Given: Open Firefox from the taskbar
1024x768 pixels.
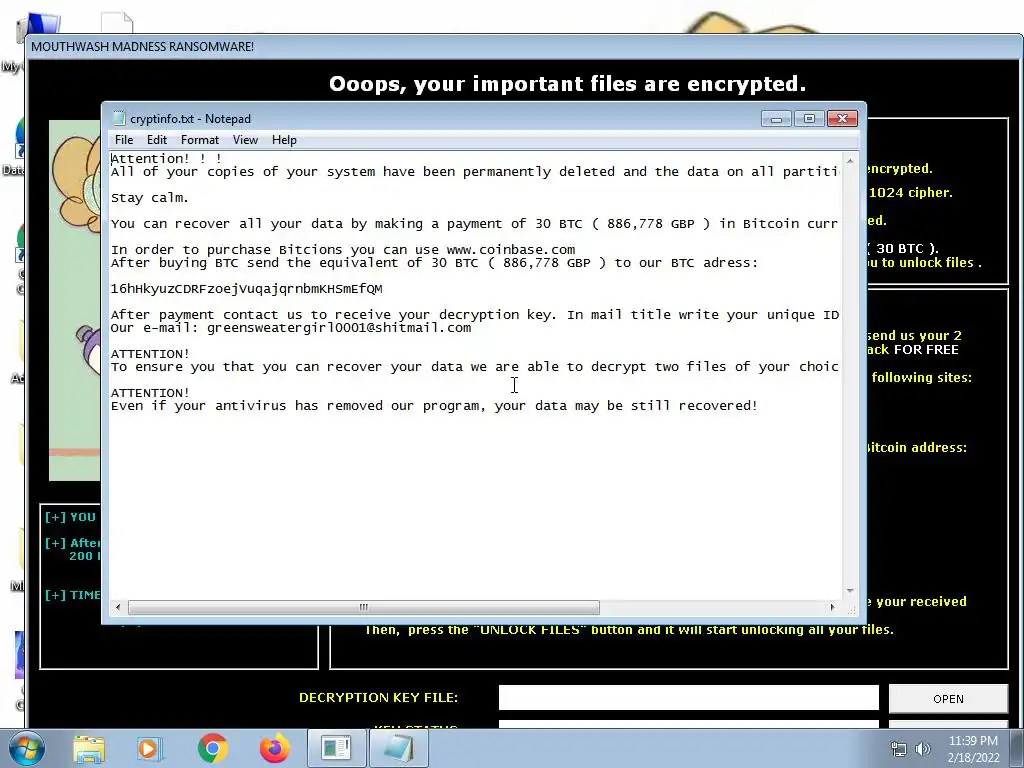Looking at the screenshot, I should [x=274, y=748].
